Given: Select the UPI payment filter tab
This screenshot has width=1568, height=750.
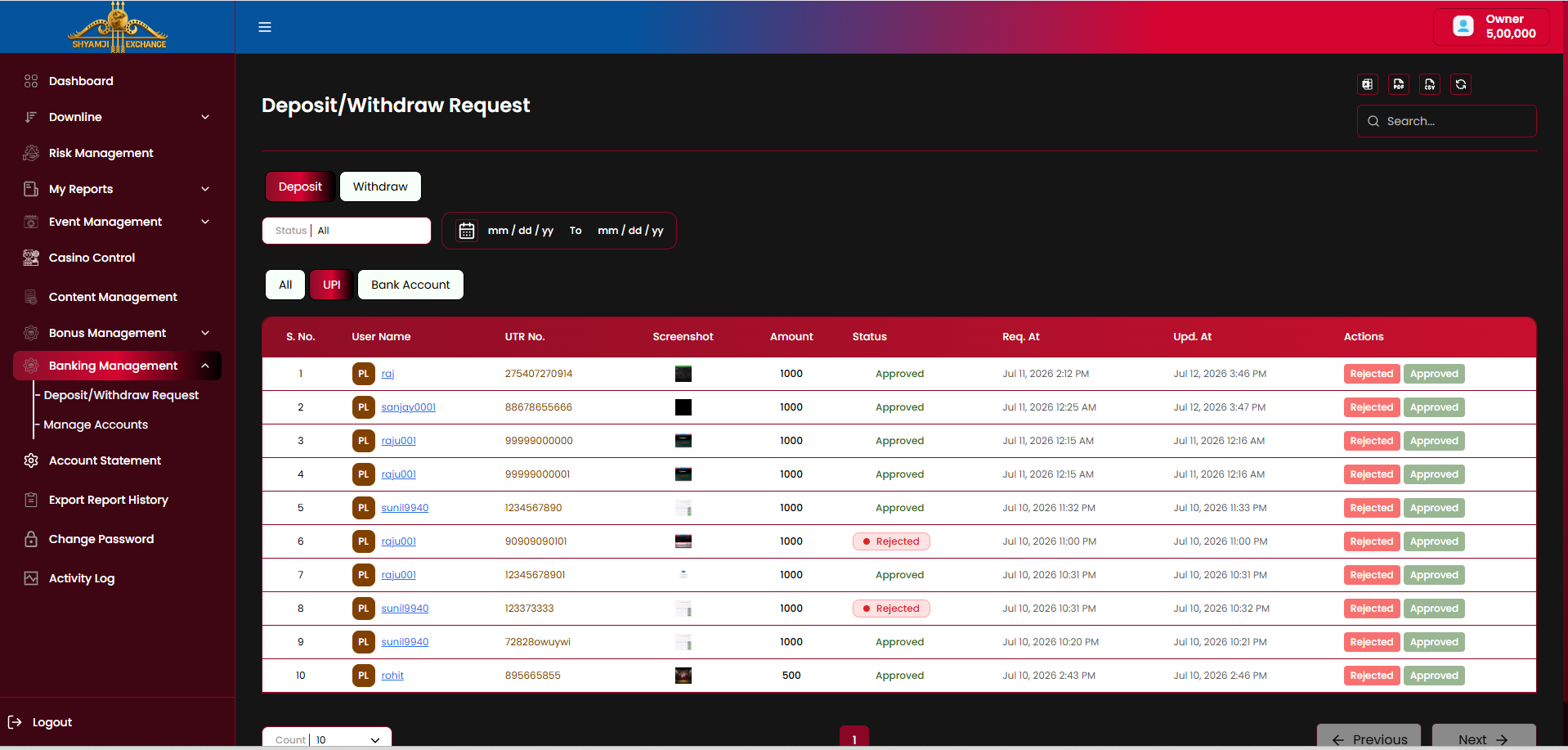Looking at the screenshot, I should pos(331,285).
